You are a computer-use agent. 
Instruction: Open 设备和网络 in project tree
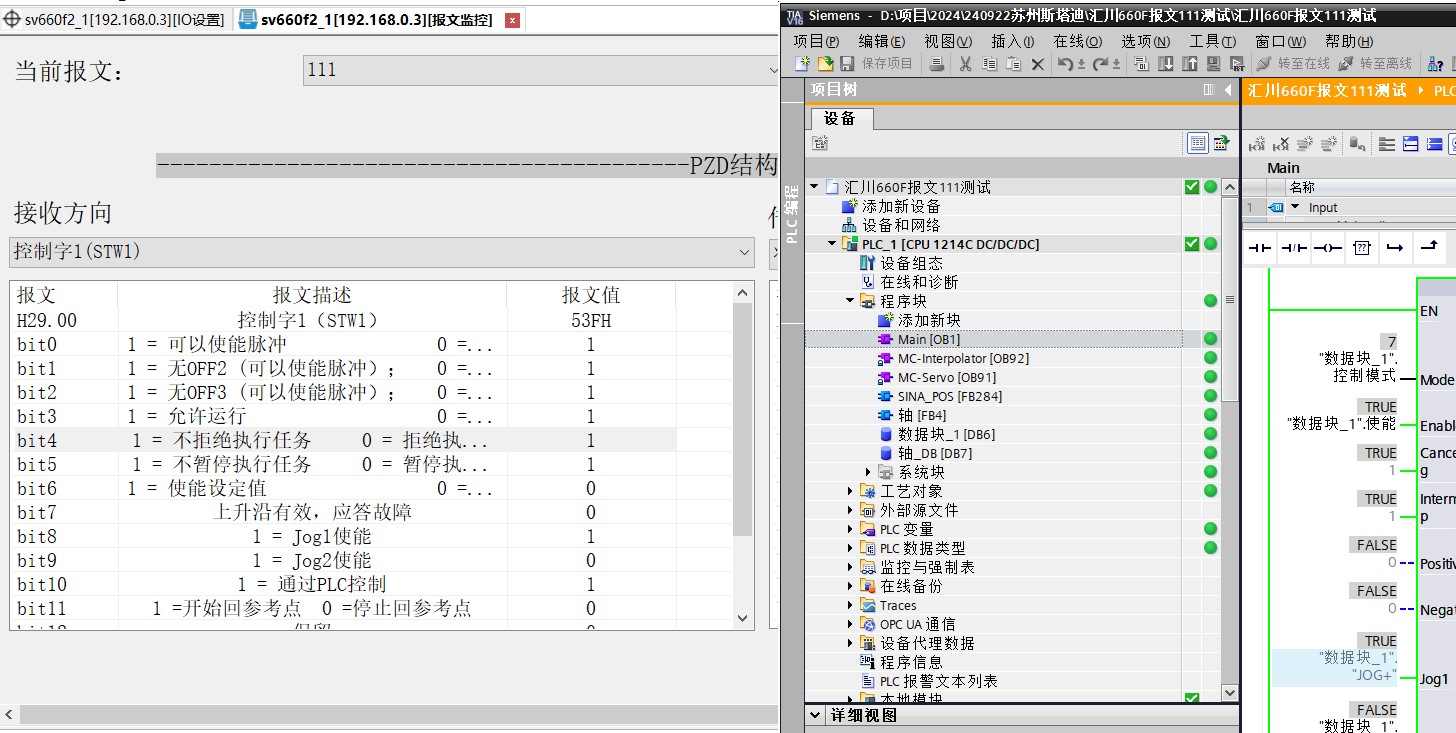[901, 225]
